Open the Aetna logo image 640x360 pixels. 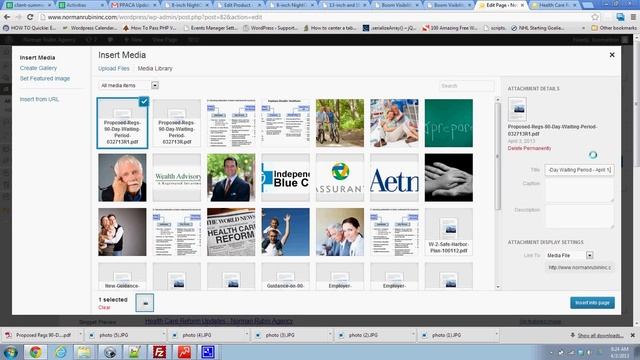click(394, 178)
